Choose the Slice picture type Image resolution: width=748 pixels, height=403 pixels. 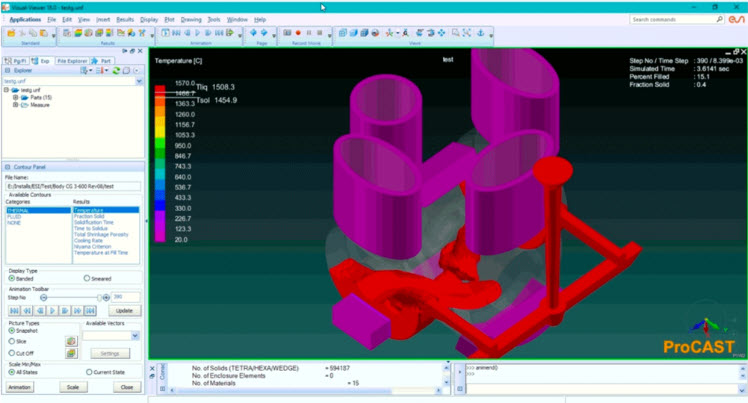pyautogui.click(x=11, y=341)
